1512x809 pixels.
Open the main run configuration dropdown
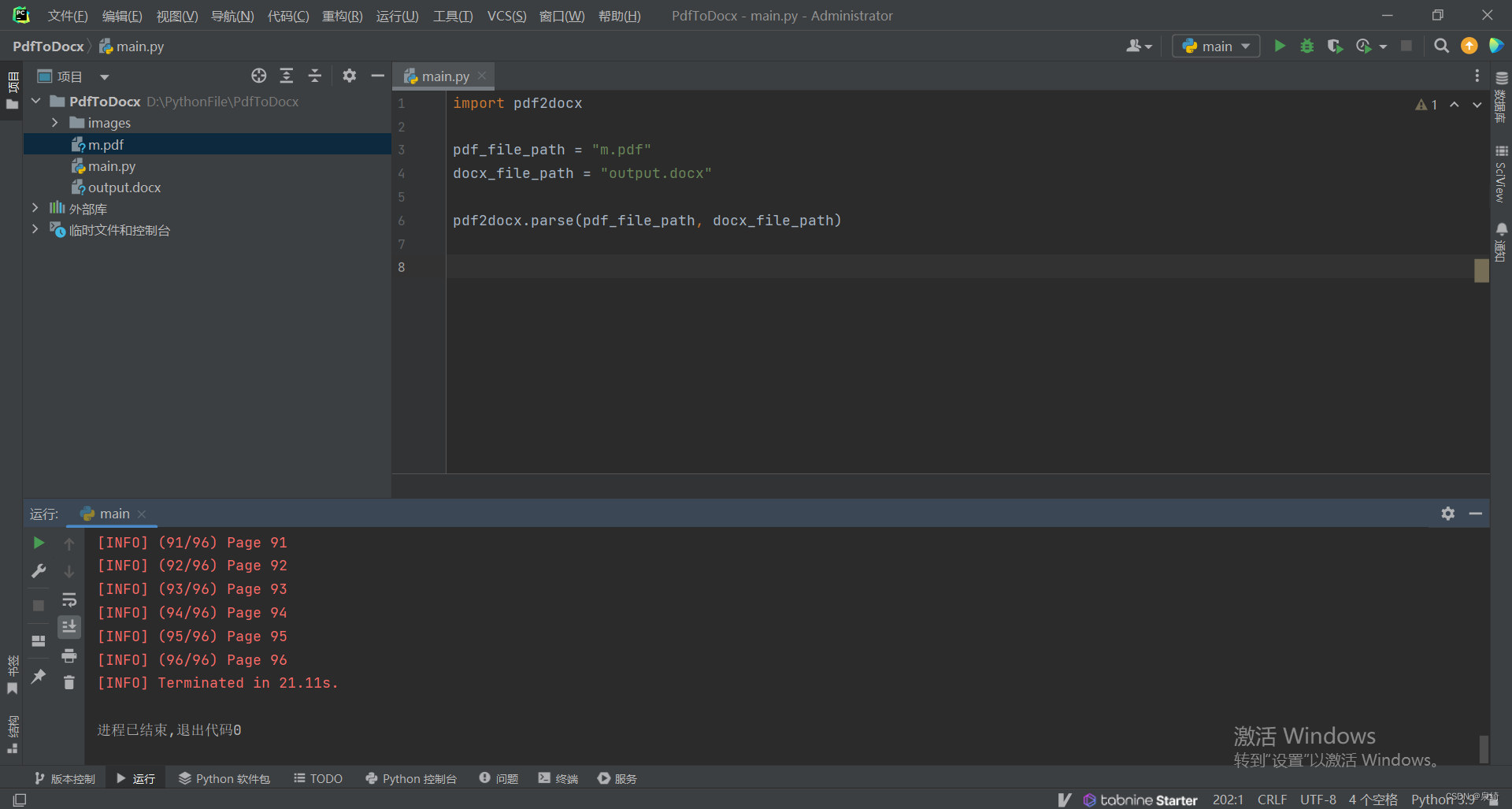pos(1216,46)
